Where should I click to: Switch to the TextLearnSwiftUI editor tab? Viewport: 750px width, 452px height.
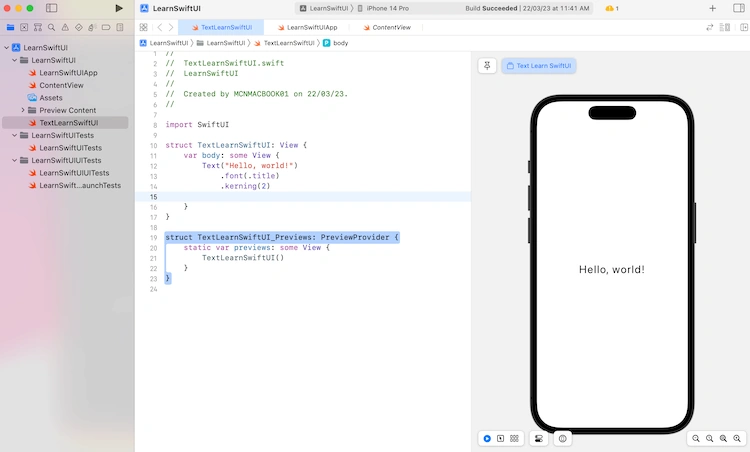click(221, 27)
